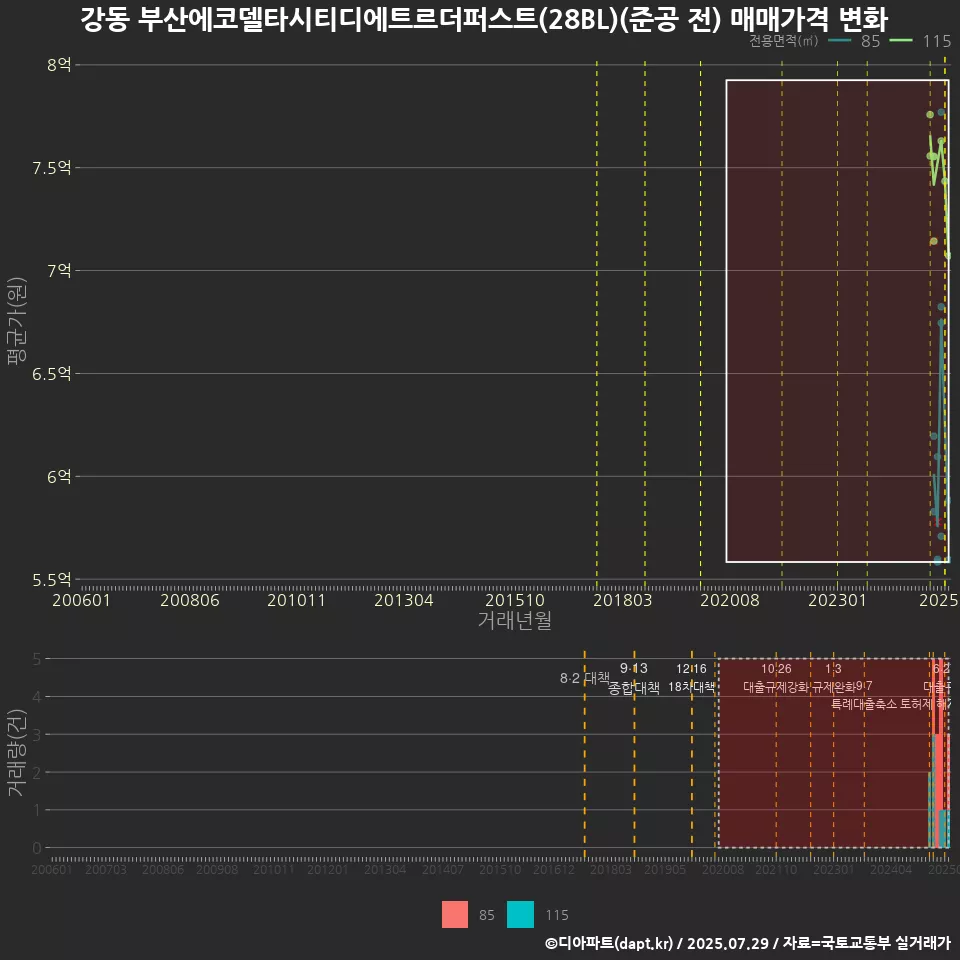Screen dimensions: 960x960
Task: Click '202404' on the volume chart axis
Action: 891,869
